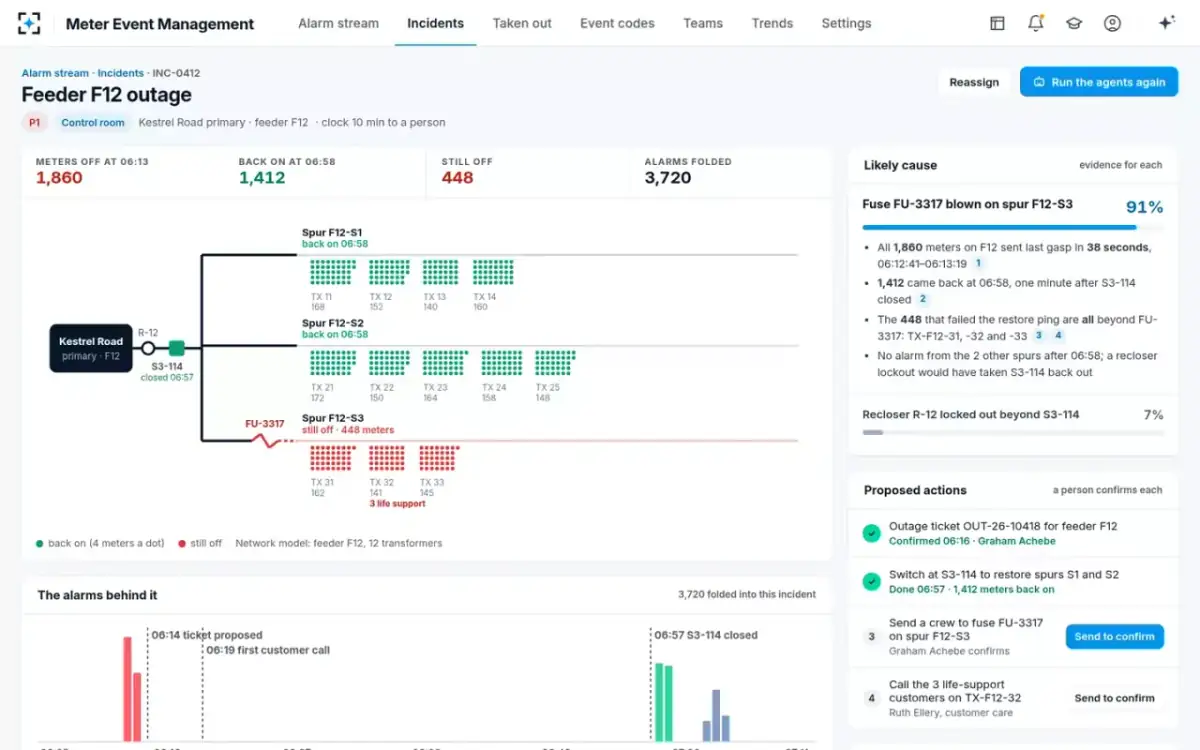Click the Meters off 1,860 value
Screen dimensions: 1200x750
click(59, 178)
